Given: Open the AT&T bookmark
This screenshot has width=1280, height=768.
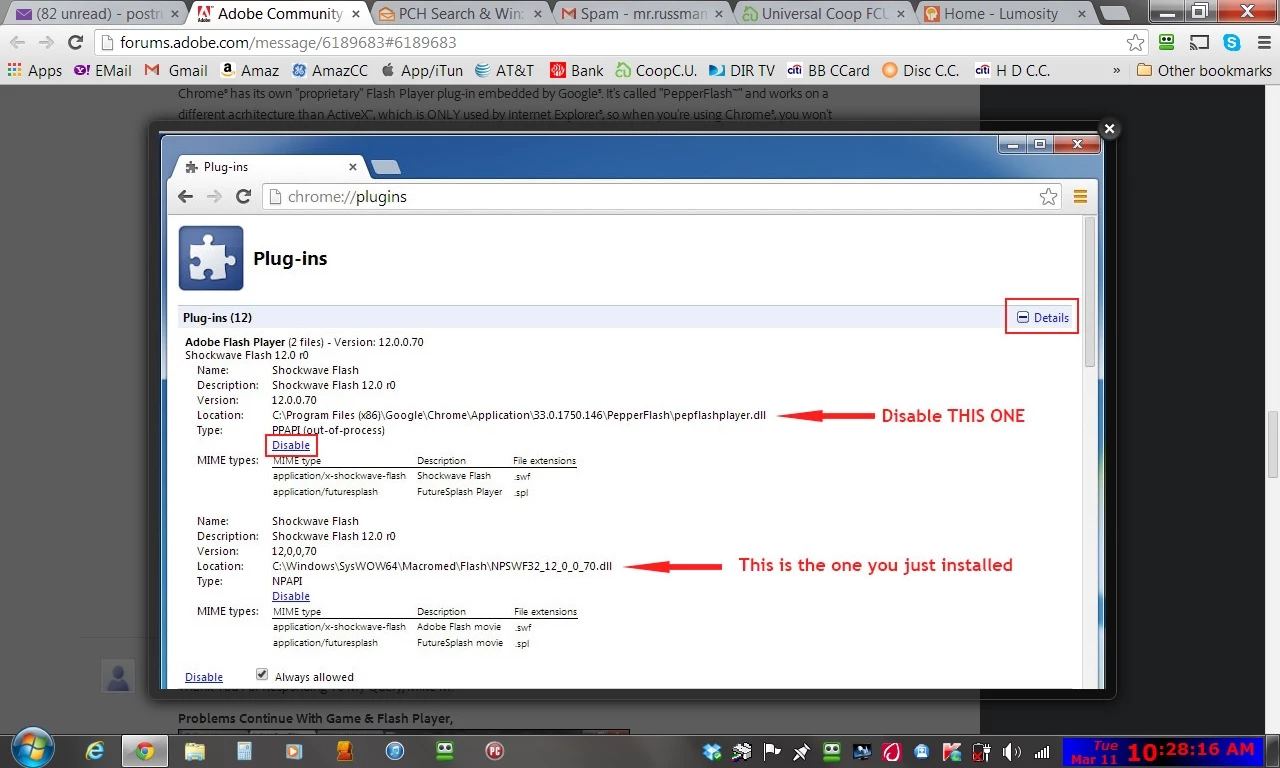Looking at the screenshot, I should pyautogui.click(x=505, y=70).
